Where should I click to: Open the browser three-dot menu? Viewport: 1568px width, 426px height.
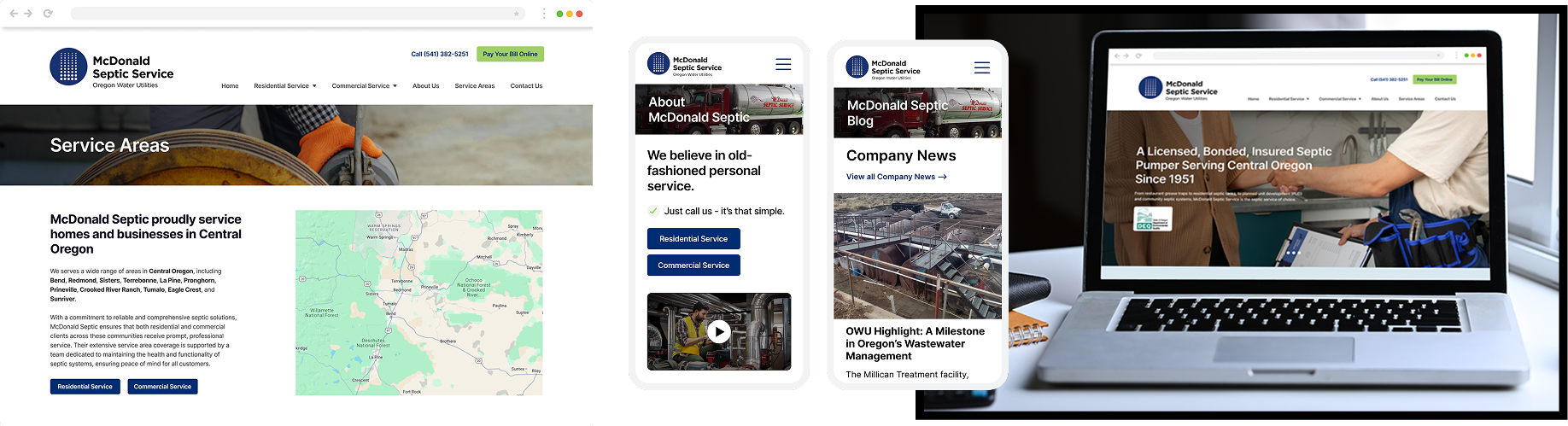[x=544, y=14]
